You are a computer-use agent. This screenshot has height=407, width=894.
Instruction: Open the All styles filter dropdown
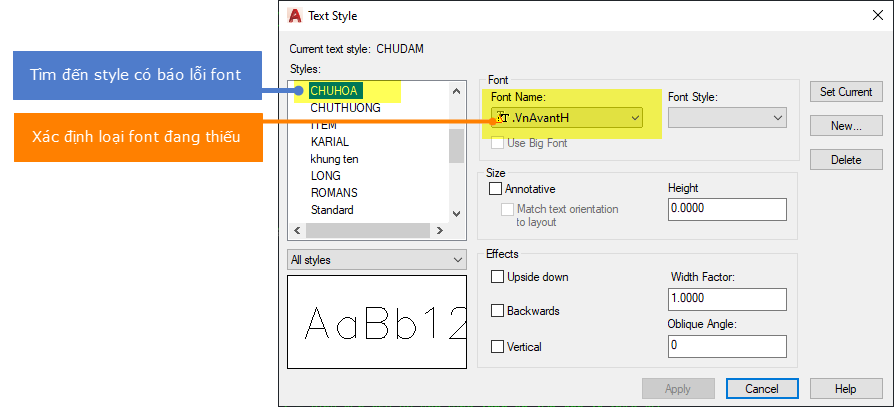click(x=376, y=260)
